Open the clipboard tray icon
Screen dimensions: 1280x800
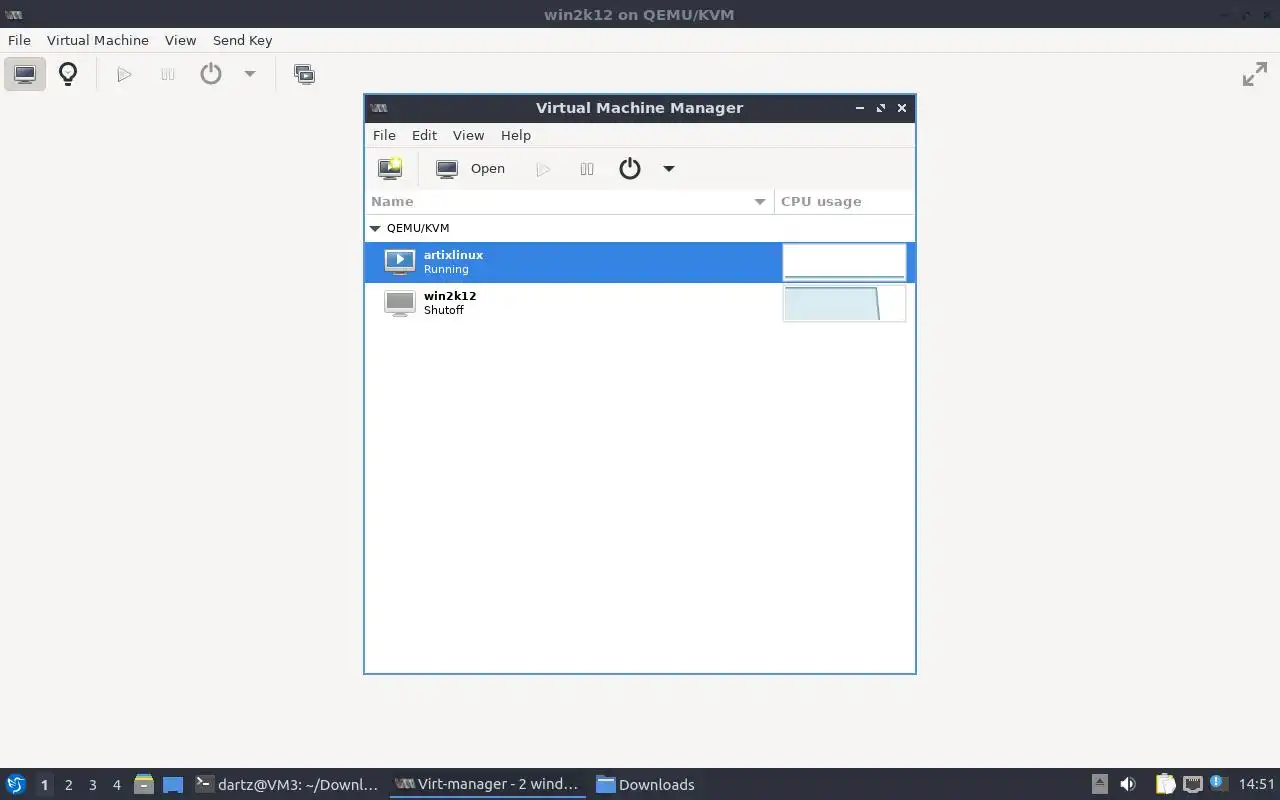coord(1166,784)
